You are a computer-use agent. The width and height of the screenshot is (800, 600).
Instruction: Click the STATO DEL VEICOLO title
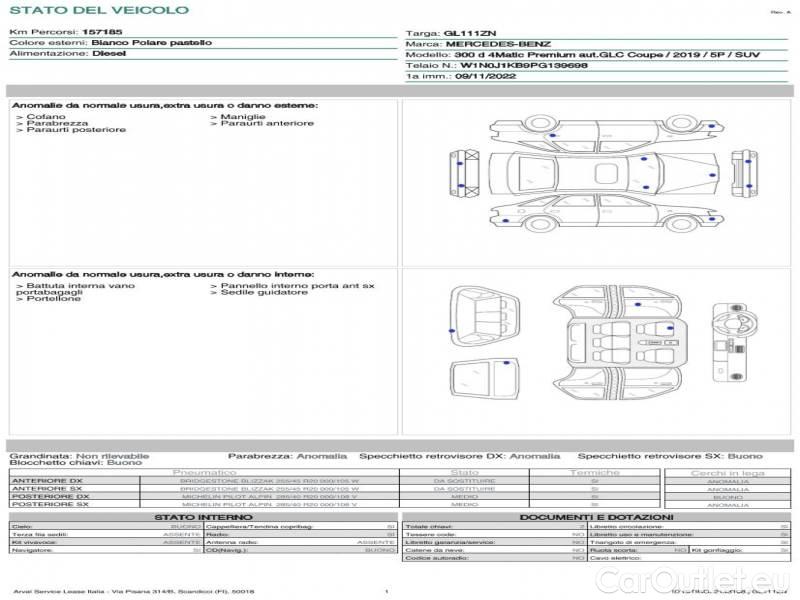click(x=98, y=10)
